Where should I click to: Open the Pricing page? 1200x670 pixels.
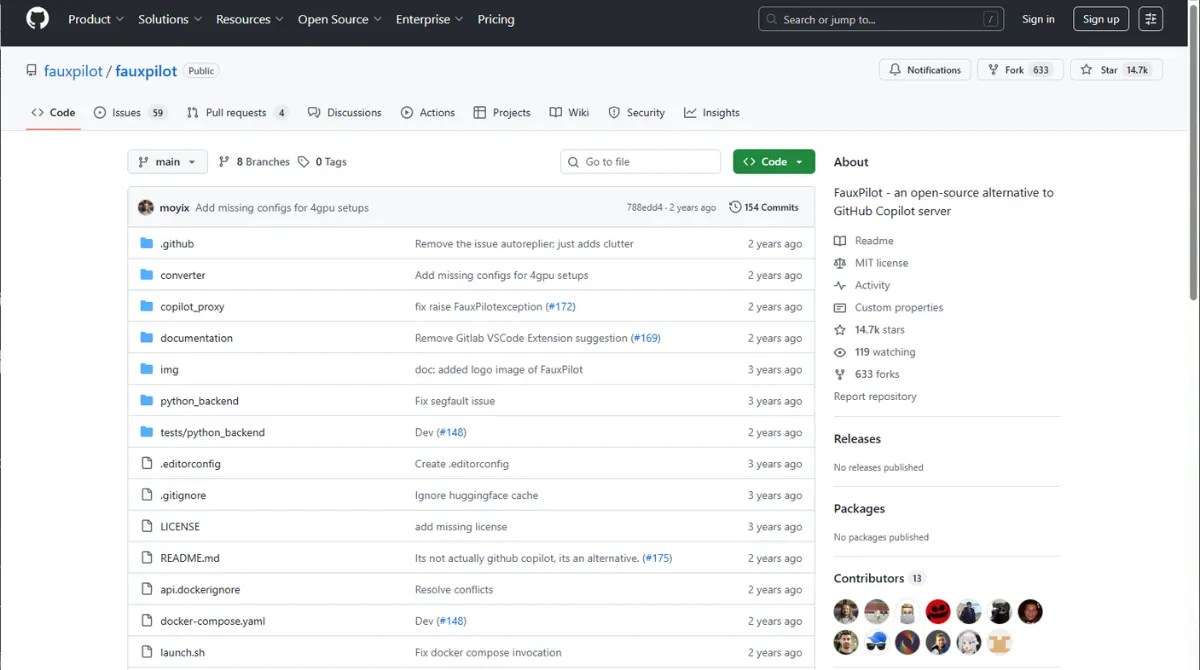tap(496, 19)
